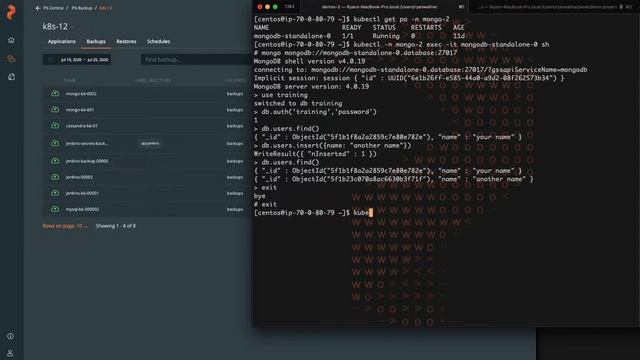Viewport: 640px width, 360px height.
Task: Click calendar icon in date range field
Action: point(50,60)
